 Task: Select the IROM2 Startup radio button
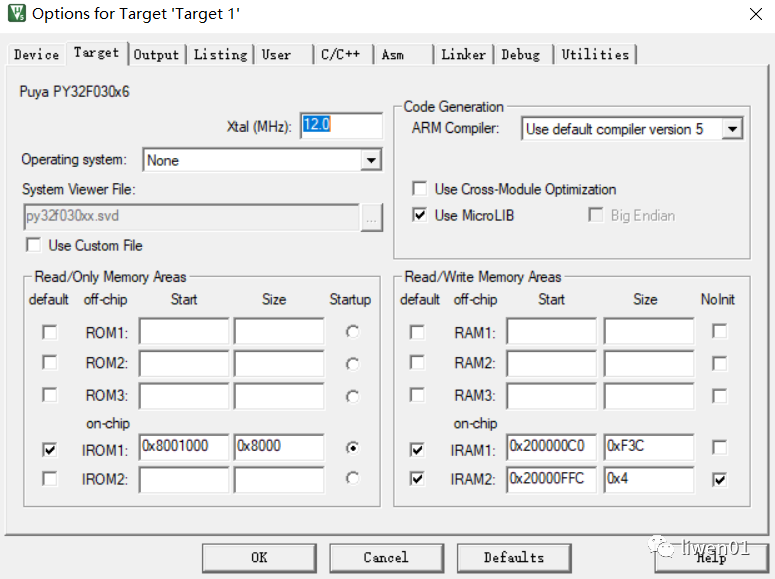pos(351,479)
